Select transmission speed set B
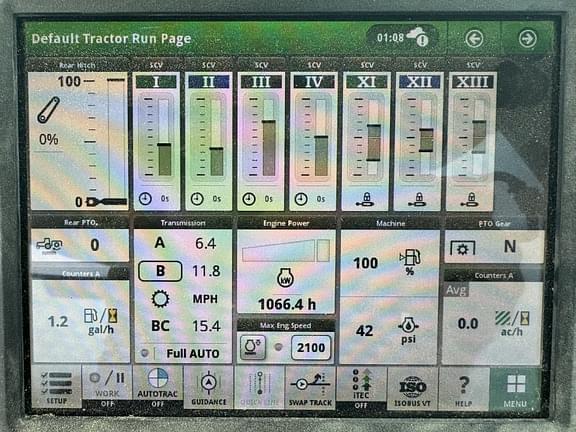The image size is (576, 432). [x=160, y=271]
